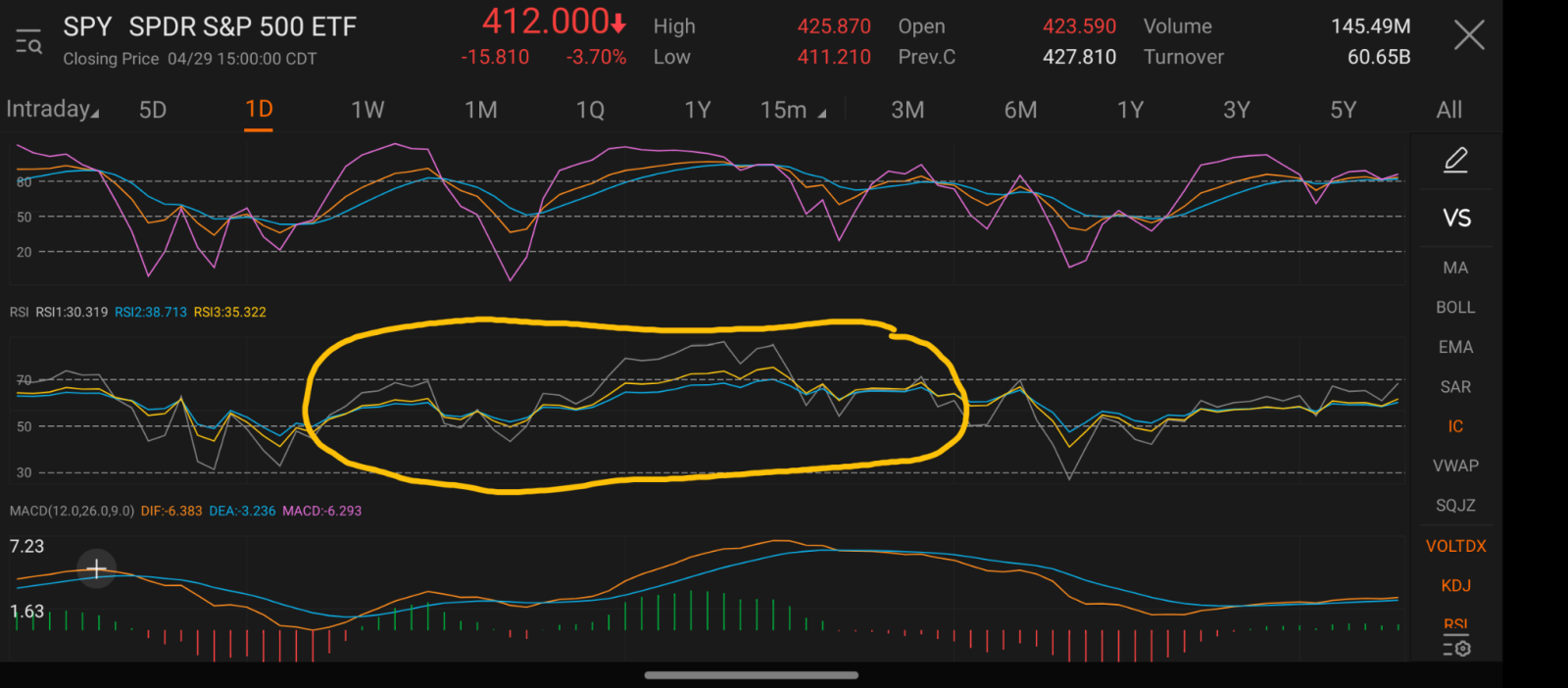Screen dimensions: 1568x688
Task: Tap the SPY SPDR S&P 500 ETF title
Action: click(210, 26)
